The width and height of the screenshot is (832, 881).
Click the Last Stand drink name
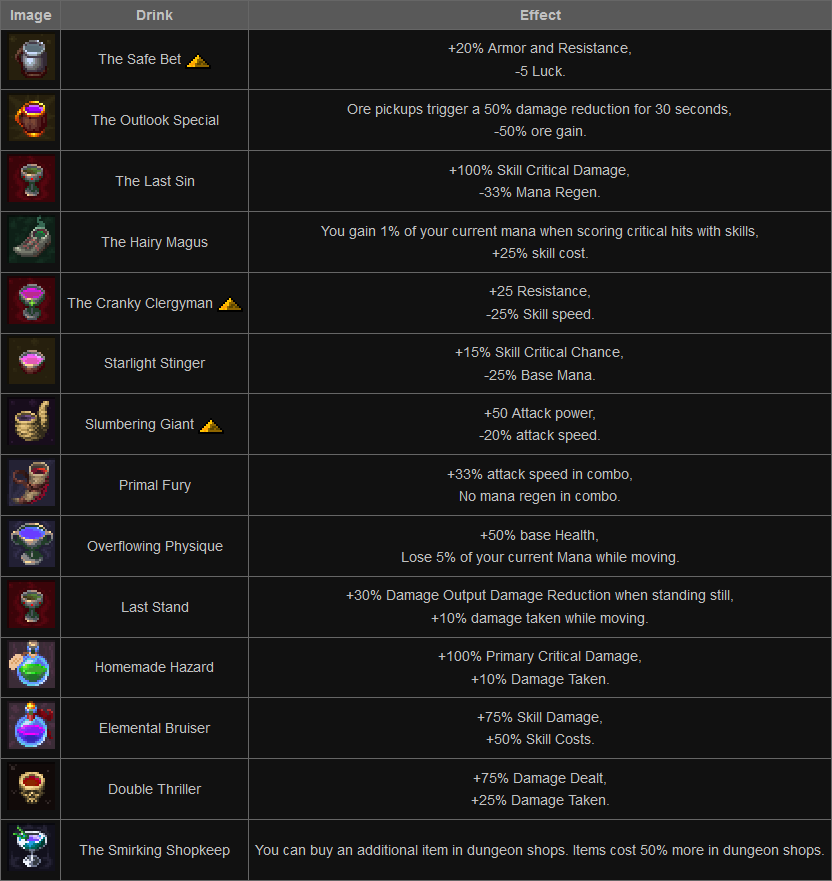(x=154, y=607)
